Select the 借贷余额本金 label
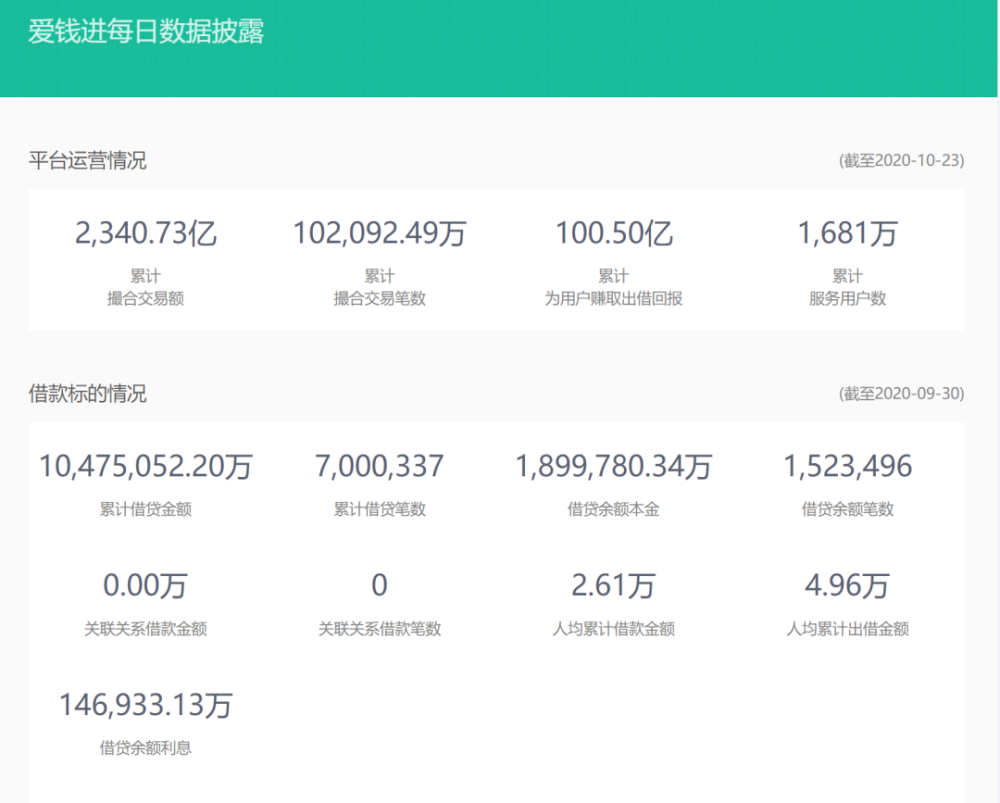This screenshot has height=803, width=1000. tap(614, 509)
